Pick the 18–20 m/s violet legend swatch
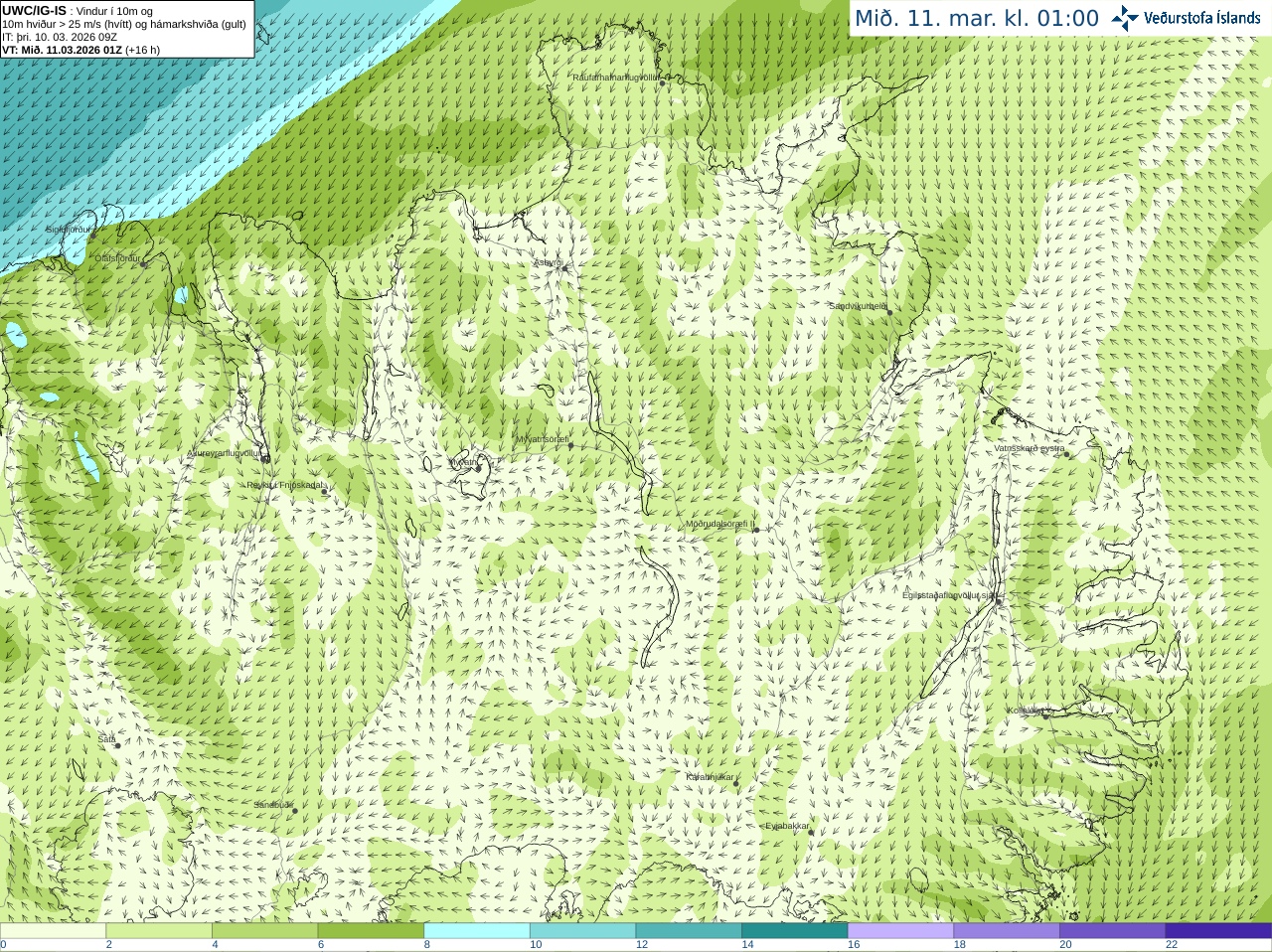The image size is (1272, 952). pos(1007,931)
